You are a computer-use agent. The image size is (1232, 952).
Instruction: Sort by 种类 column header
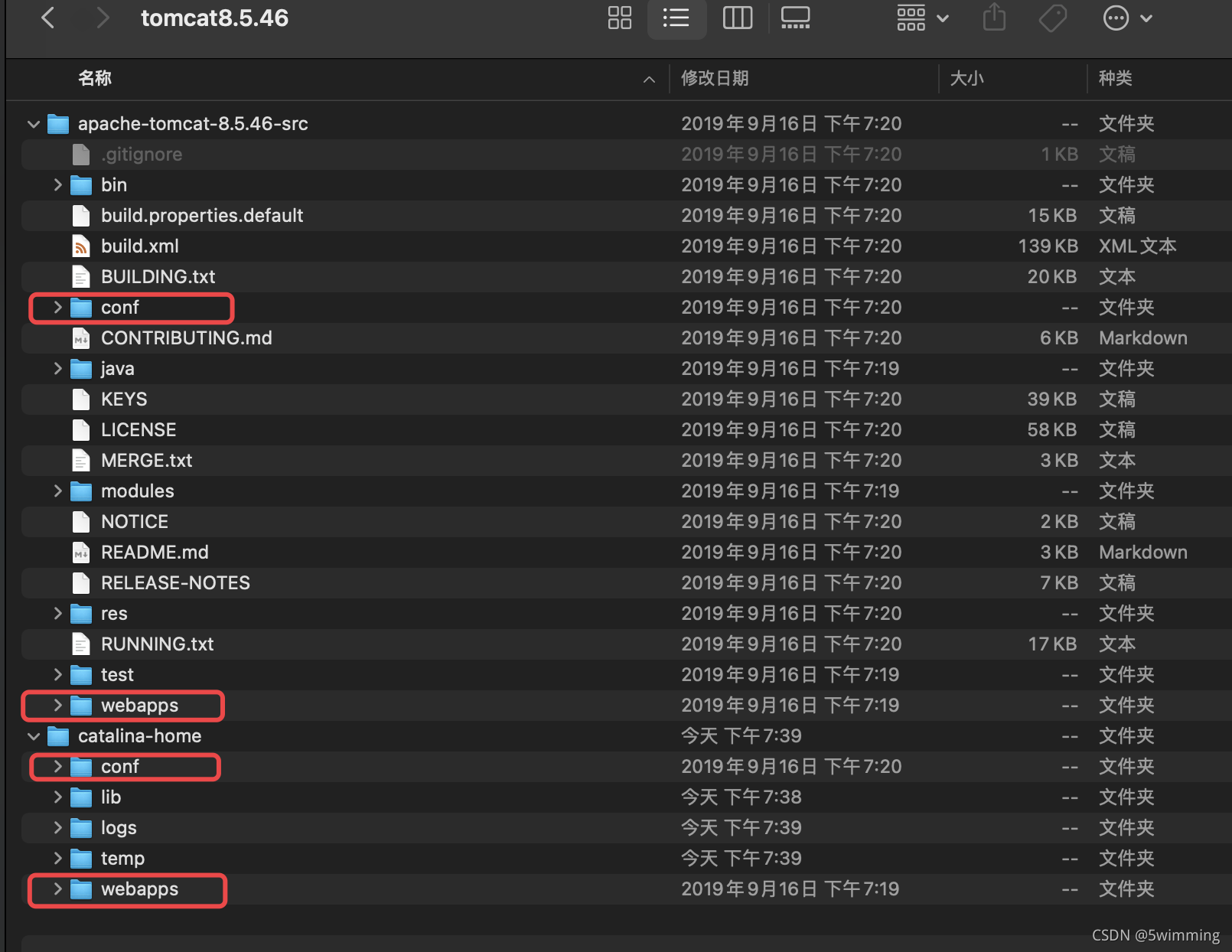tap(1115, 78)
